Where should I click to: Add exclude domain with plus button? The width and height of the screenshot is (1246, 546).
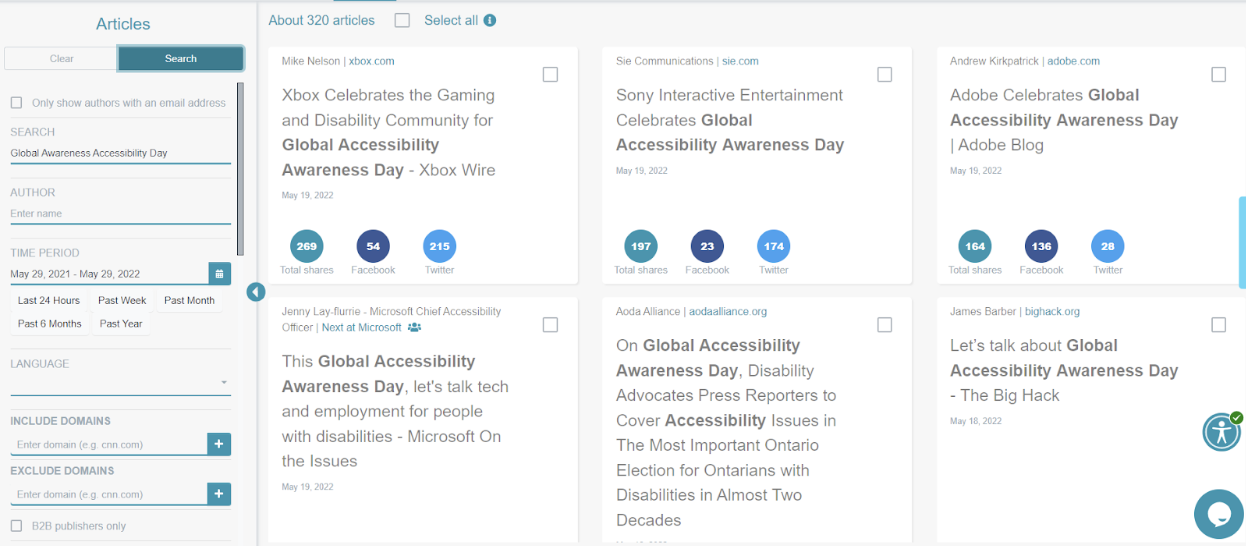pos(220,494)
